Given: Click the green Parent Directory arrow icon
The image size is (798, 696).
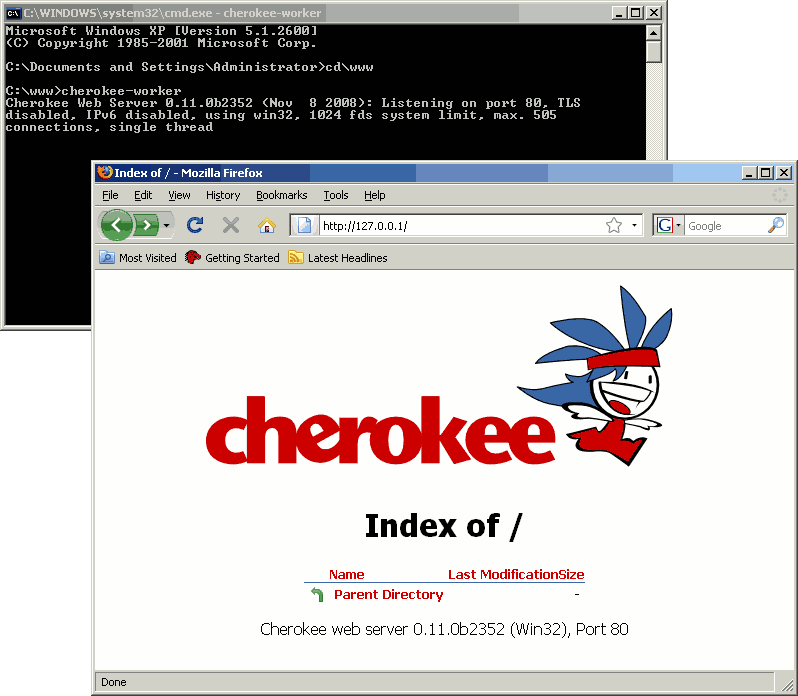Looking at the screenshot, I should point(317,595).
